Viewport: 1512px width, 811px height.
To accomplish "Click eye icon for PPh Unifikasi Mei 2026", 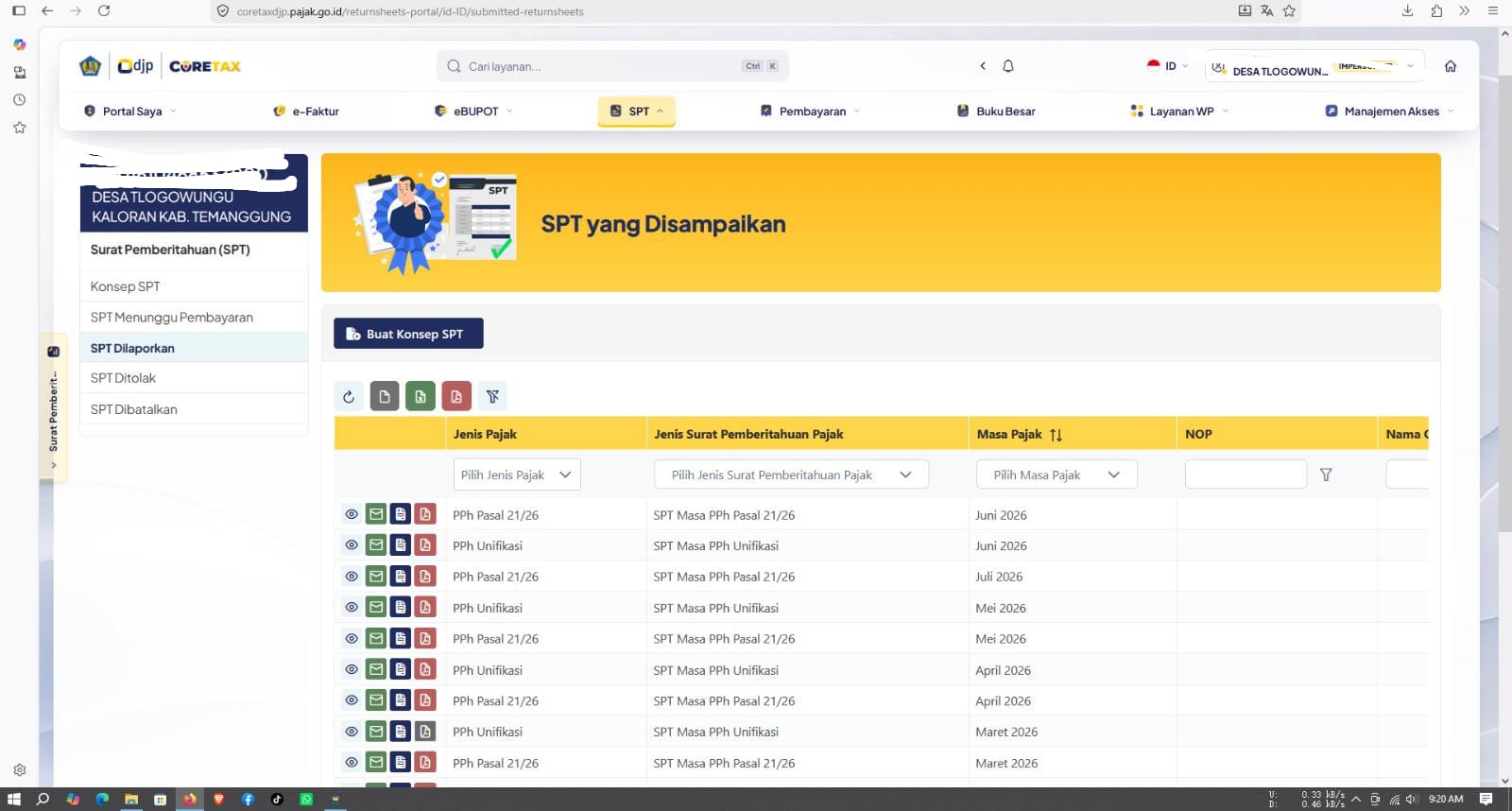I will 352,607.
